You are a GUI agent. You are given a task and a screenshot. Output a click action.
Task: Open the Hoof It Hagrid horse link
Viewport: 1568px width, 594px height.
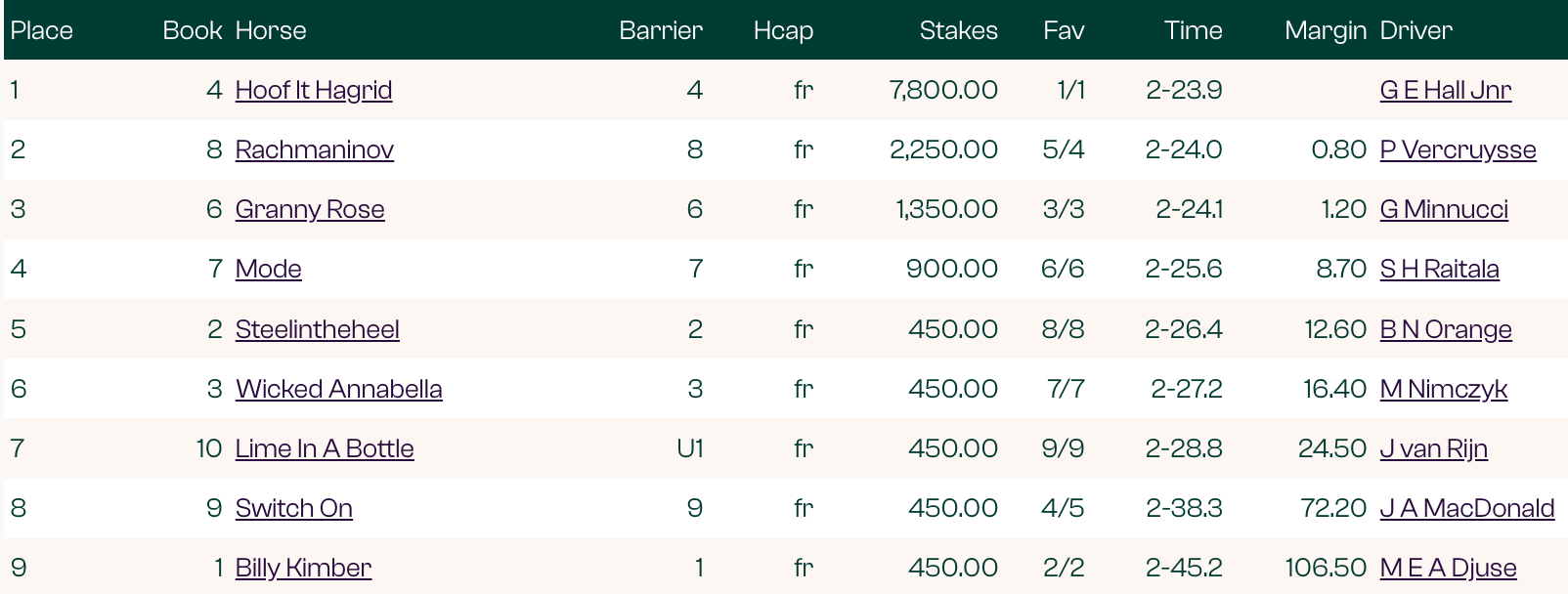pyautogui.click(x=313, y=90)
